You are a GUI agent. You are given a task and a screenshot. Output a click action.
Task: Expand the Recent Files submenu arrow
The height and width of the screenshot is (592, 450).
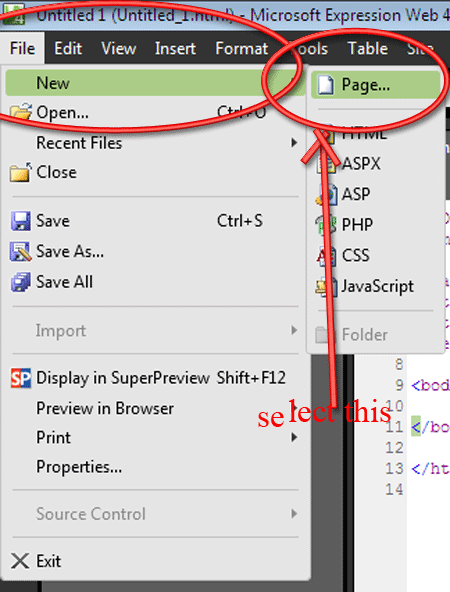point(294,143)
